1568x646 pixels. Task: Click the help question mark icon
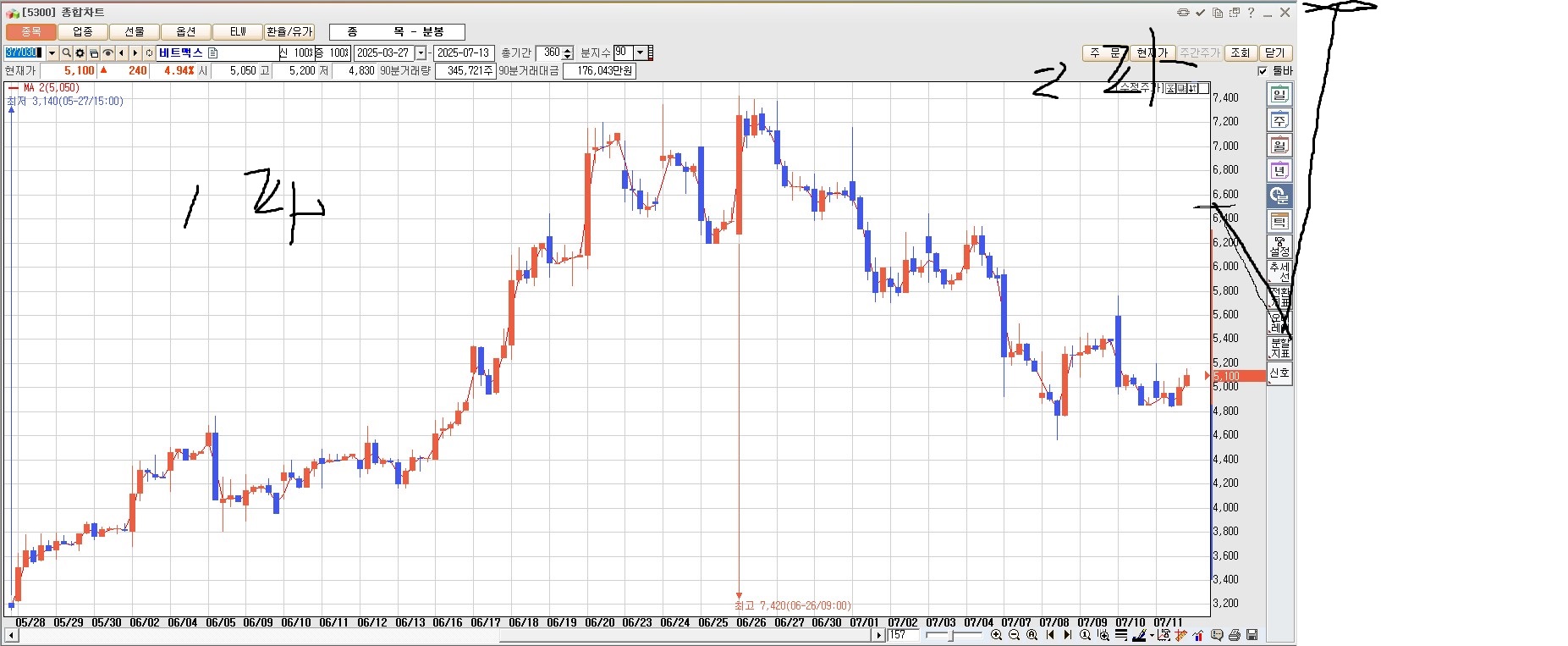(1251, 13)
